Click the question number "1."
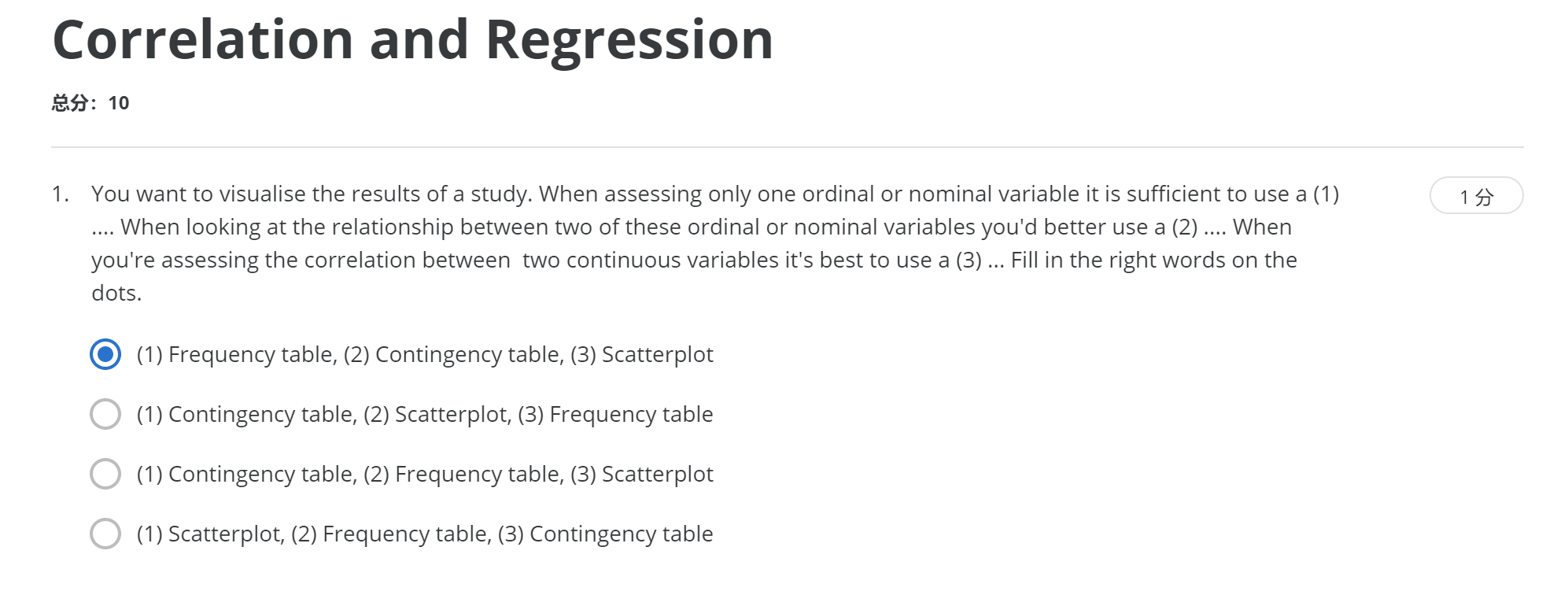The image size is (1568, 595). 61,194
